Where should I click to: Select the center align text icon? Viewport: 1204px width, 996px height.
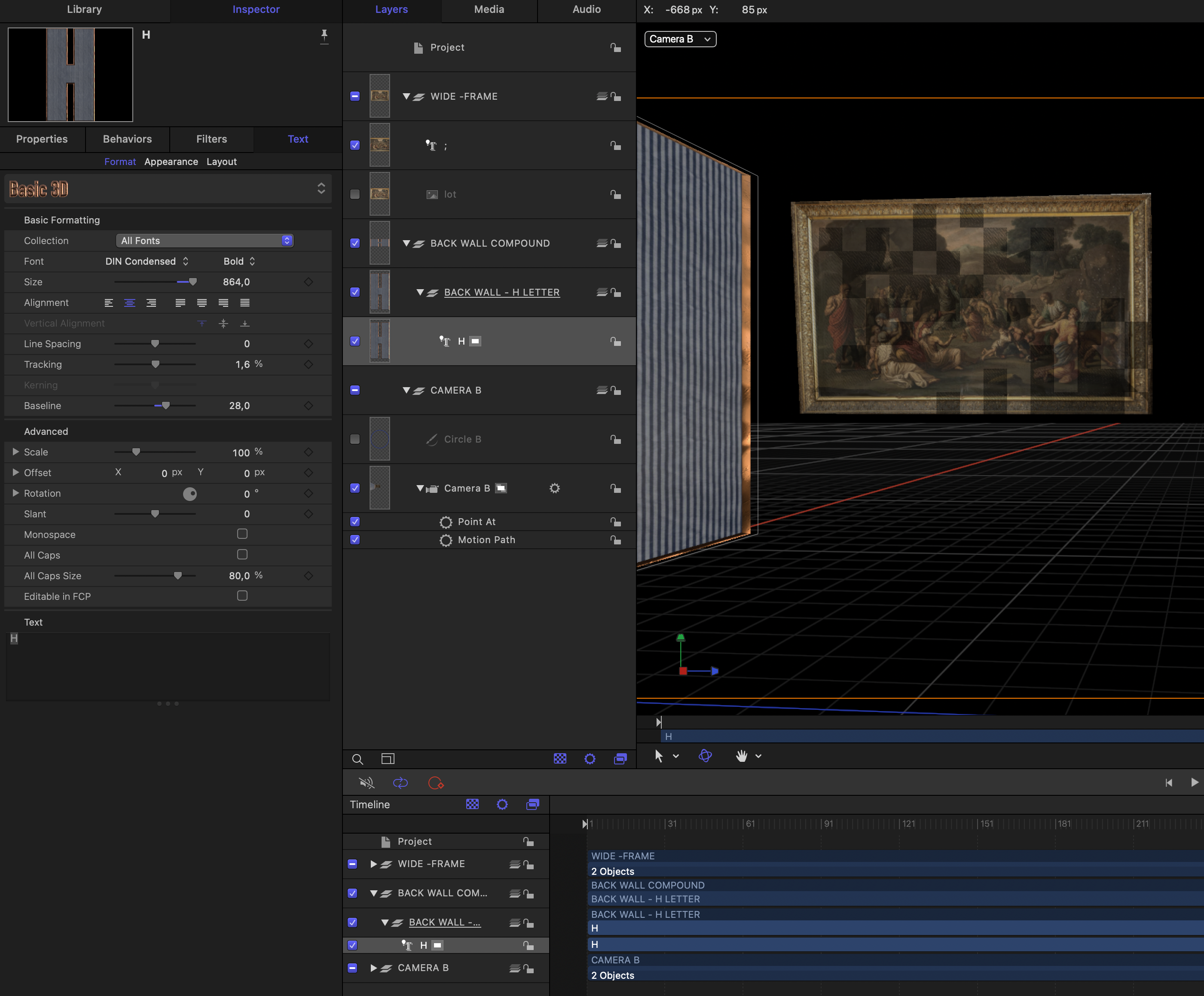pyautogui.click(x=130, y=303)
